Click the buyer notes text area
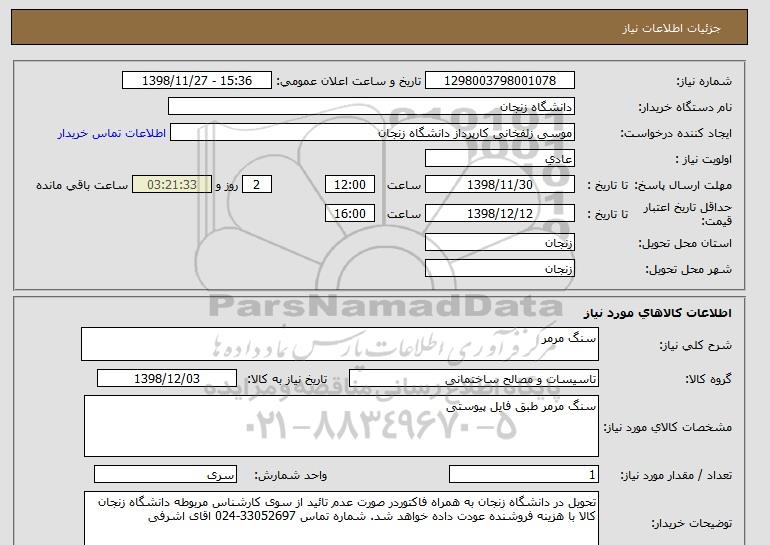This screenshot has height=545, width=770. click(x=341, y=518)
